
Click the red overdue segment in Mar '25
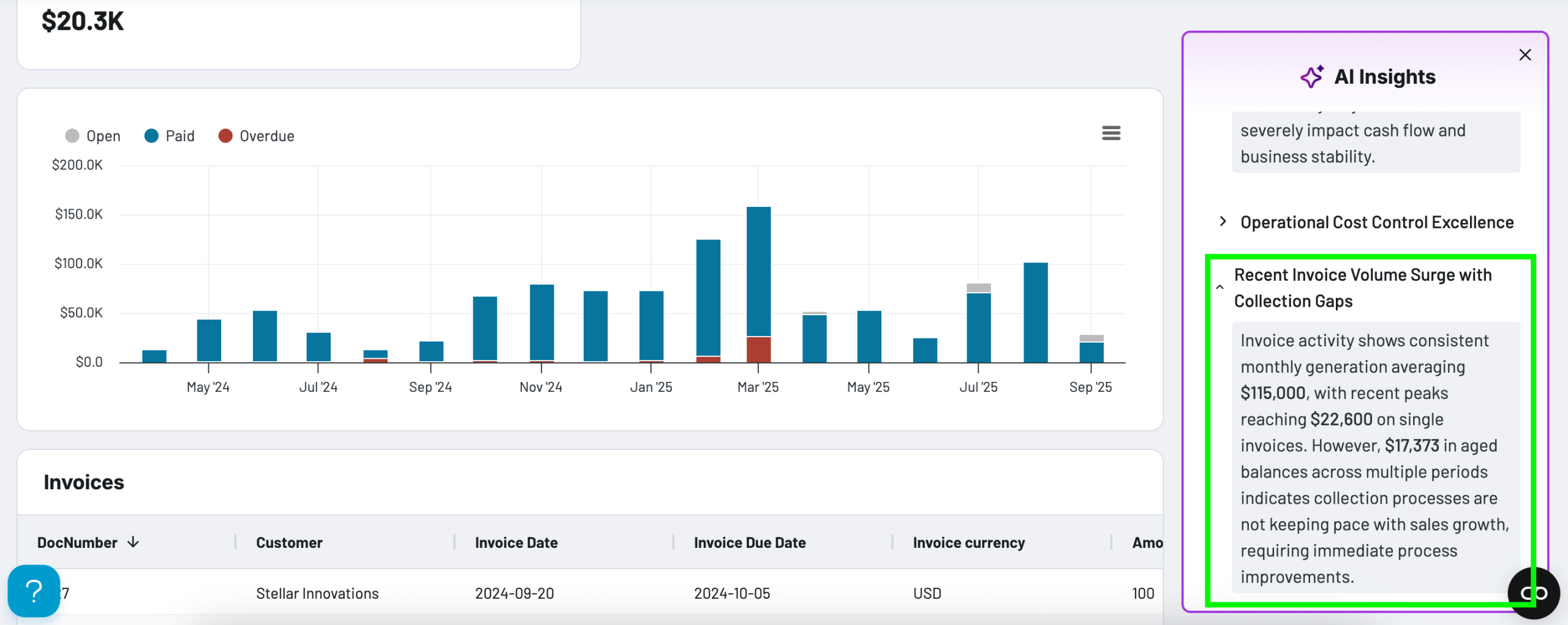coord(758,350)
